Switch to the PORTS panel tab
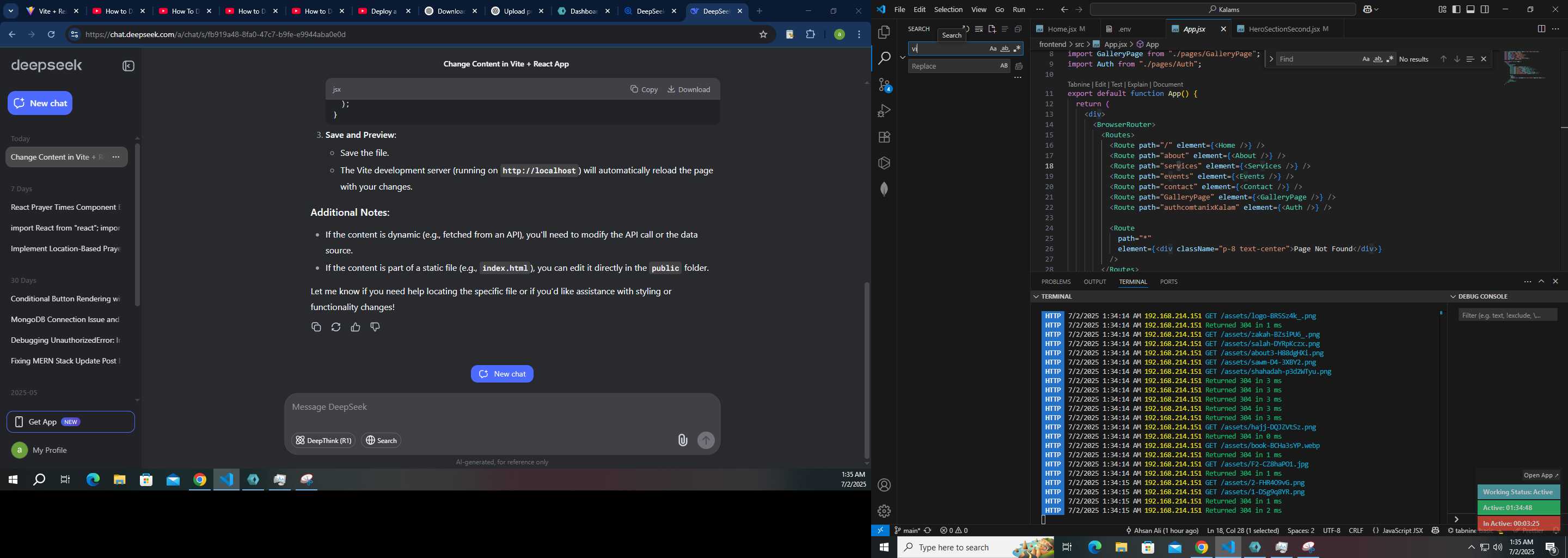The height and width of the screenshot is (558, 1568). (1168, 282)
